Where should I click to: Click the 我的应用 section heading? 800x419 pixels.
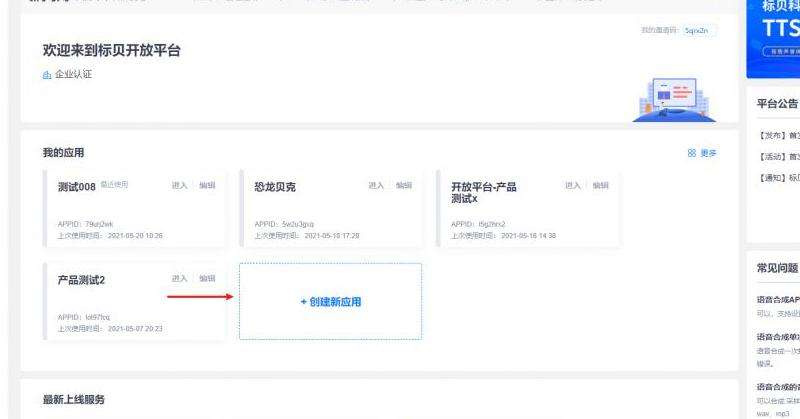pyautogui.click(x=63, y=153)
